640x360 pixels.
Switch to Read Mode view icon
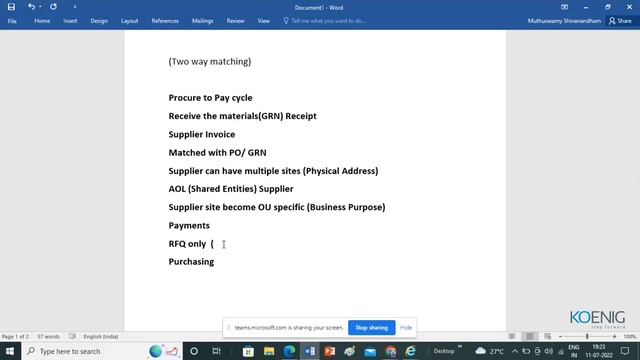click(512, 336)
